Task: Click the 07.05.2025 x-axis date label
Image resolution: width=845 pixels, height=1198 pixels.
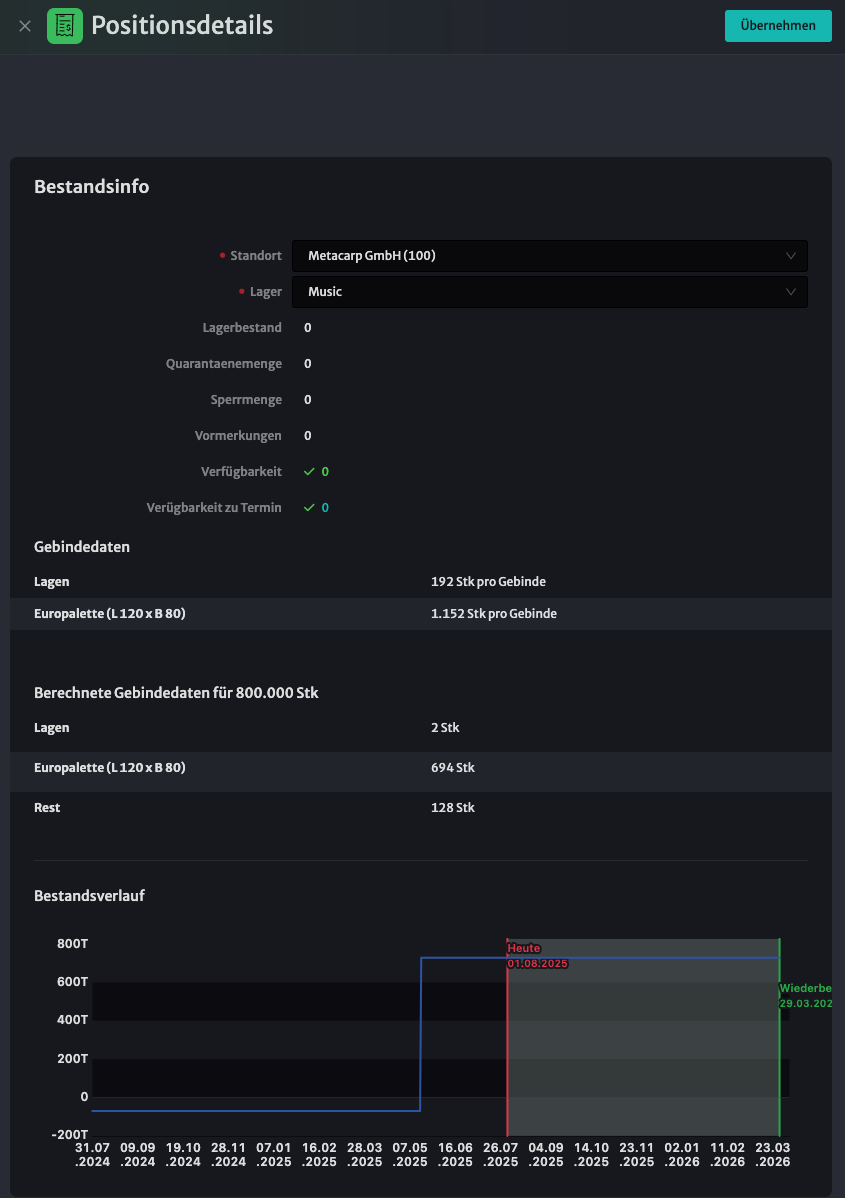Action: (x=410, y=1154)
